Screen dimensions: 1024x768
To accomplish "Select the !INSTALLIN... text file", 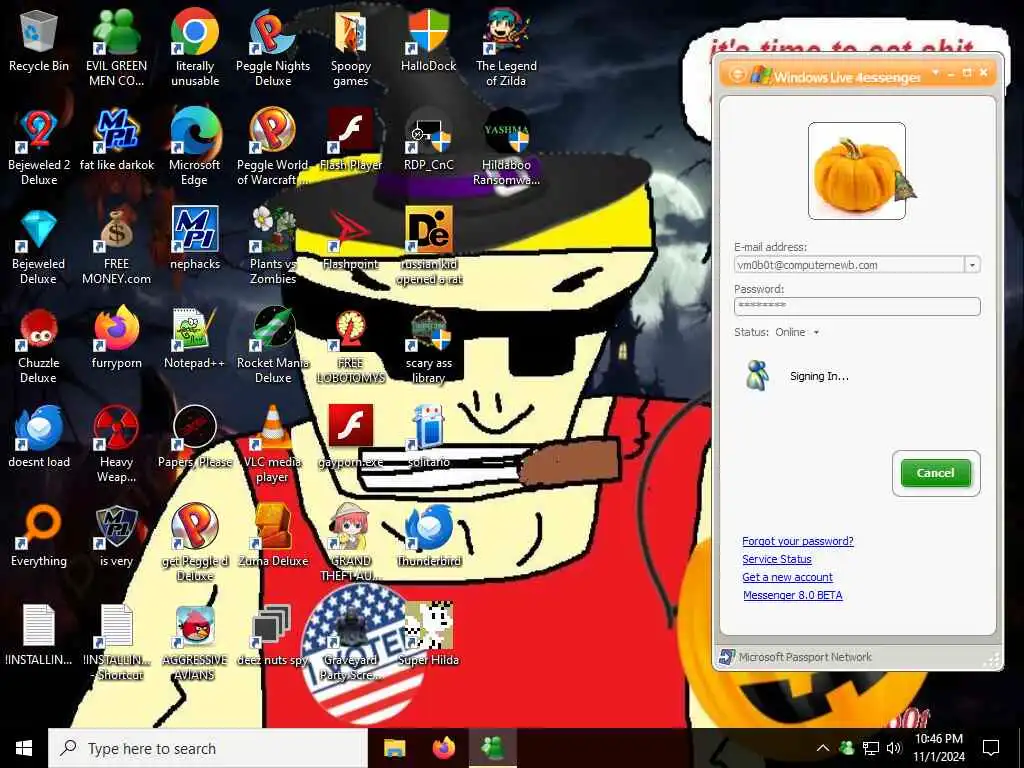I will 39,626.
